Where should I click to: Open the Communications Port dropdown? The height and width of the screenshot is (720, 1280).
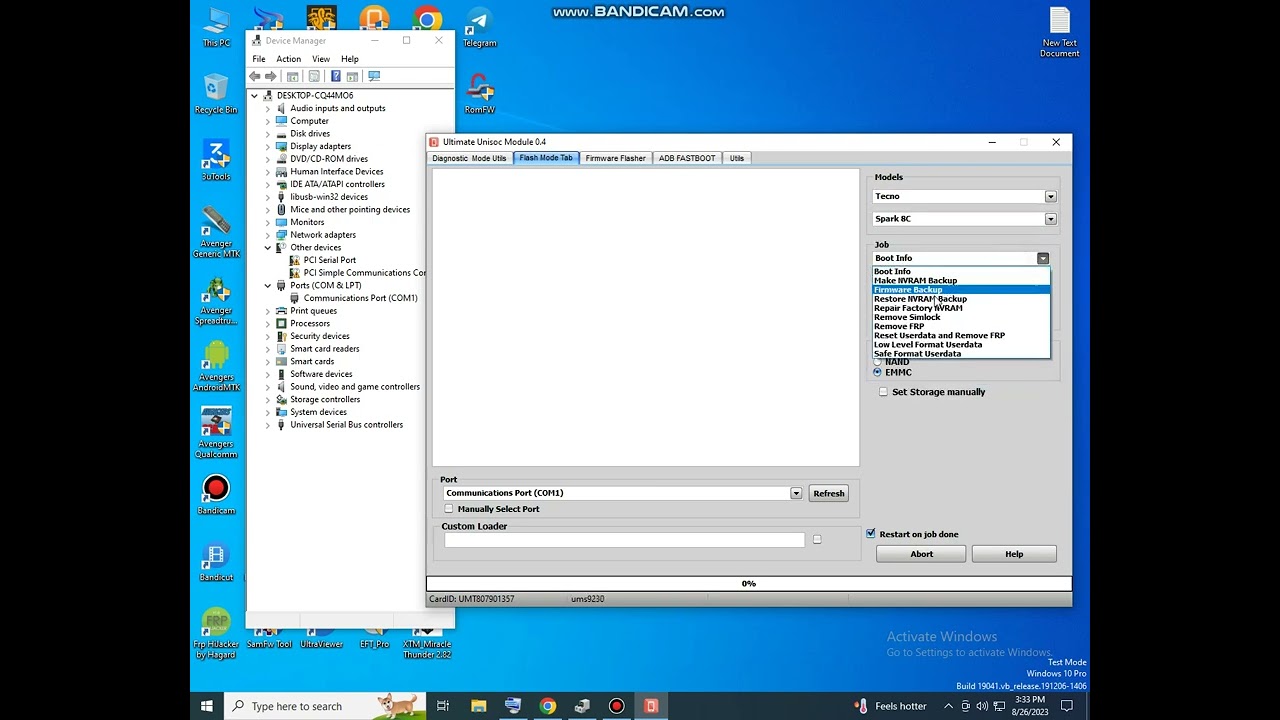click(796, 493)
